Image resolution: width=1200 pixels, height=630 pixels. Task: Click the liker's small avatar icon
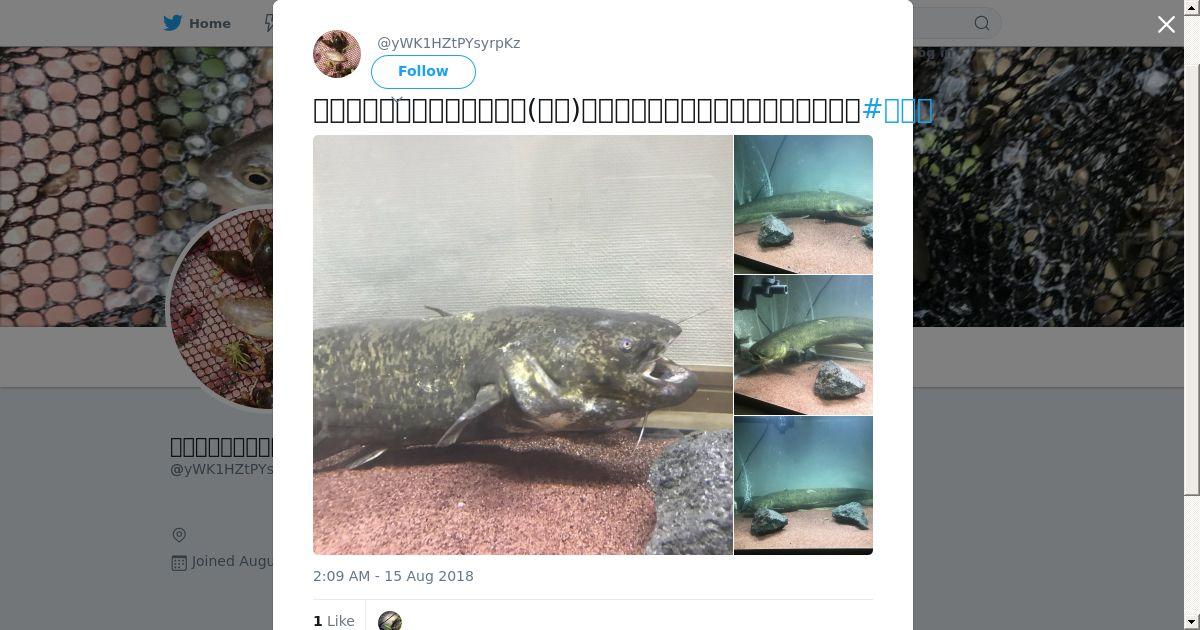(x=390, y=621)
